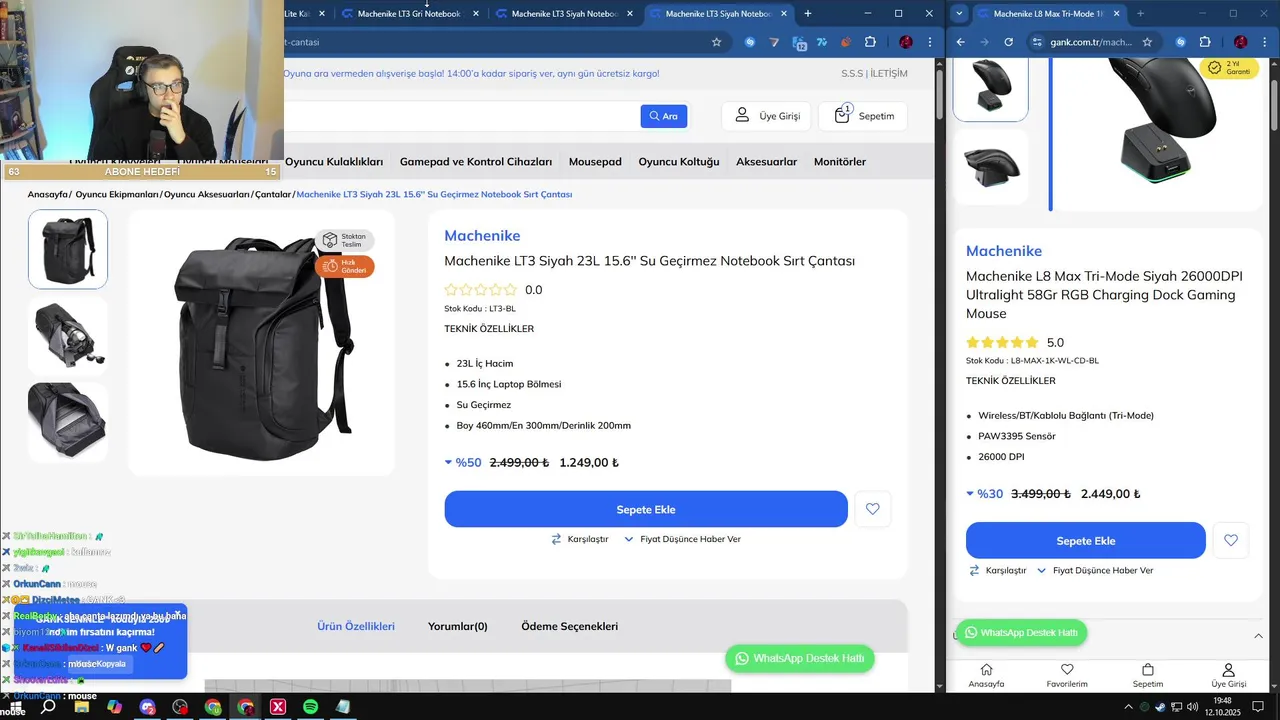The height and width of the screenshot is (720, 1280).
Task: Click the volume icon in system tray
Action: coord(1191,707)
